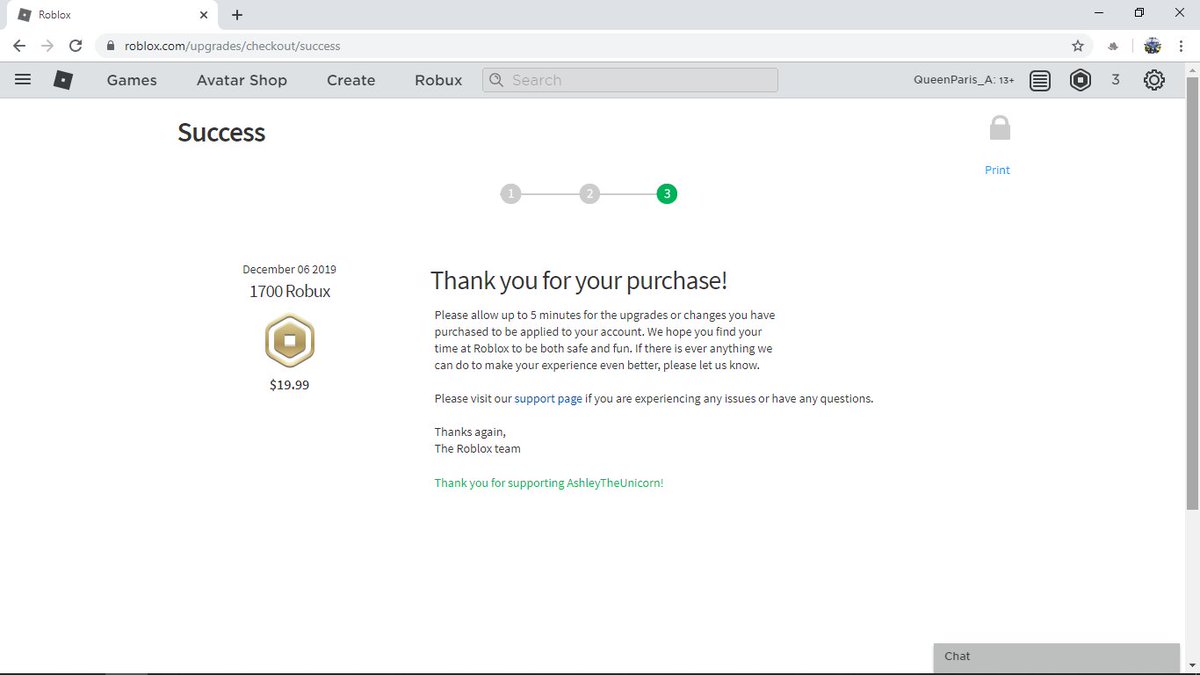Reload the current page
Viewport: 1200px width, 675px height.
[75, 46]
